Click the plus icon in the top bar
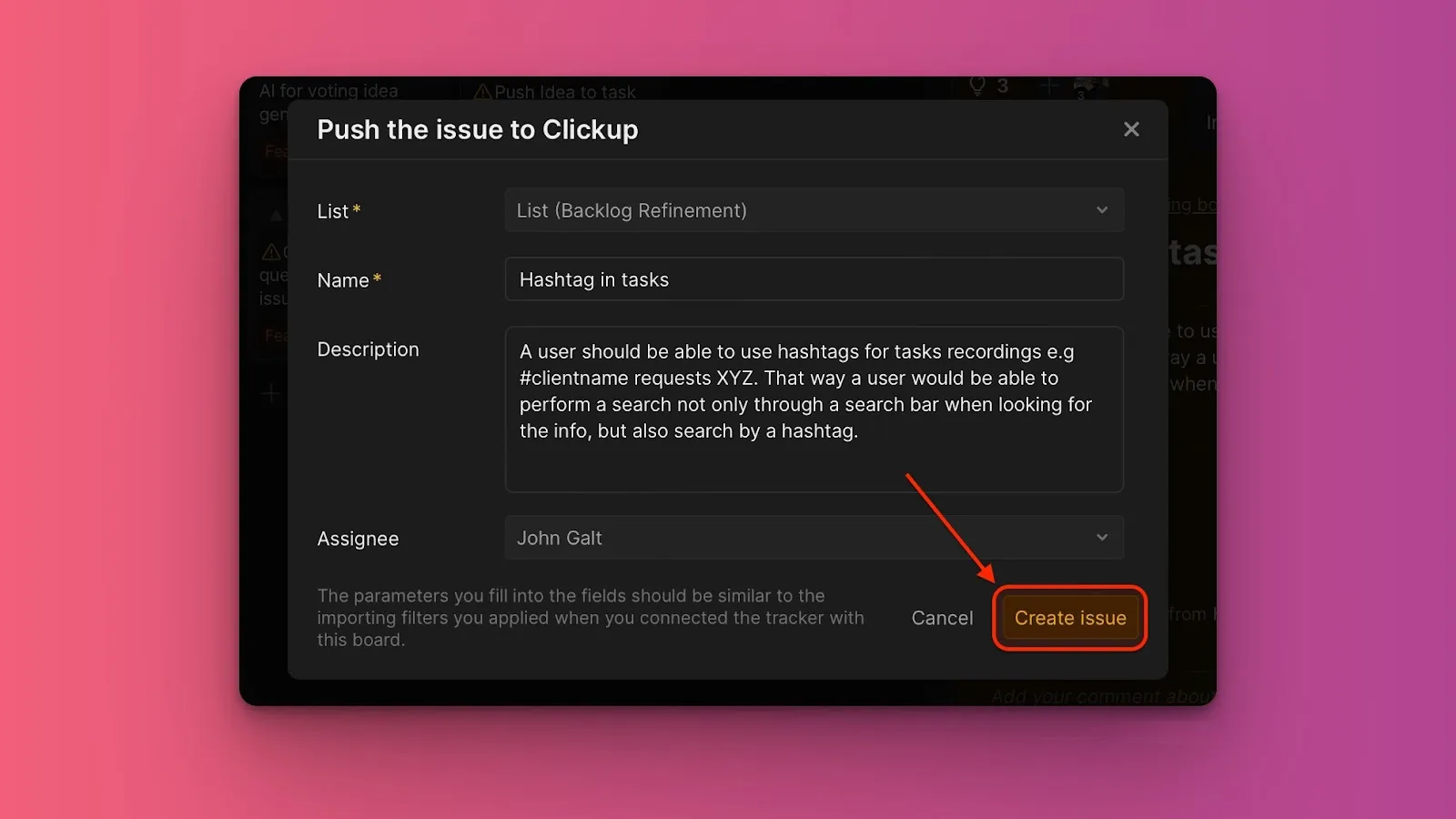Image resolution: width=1456 pixels, height=819 pixels. 1049,86
